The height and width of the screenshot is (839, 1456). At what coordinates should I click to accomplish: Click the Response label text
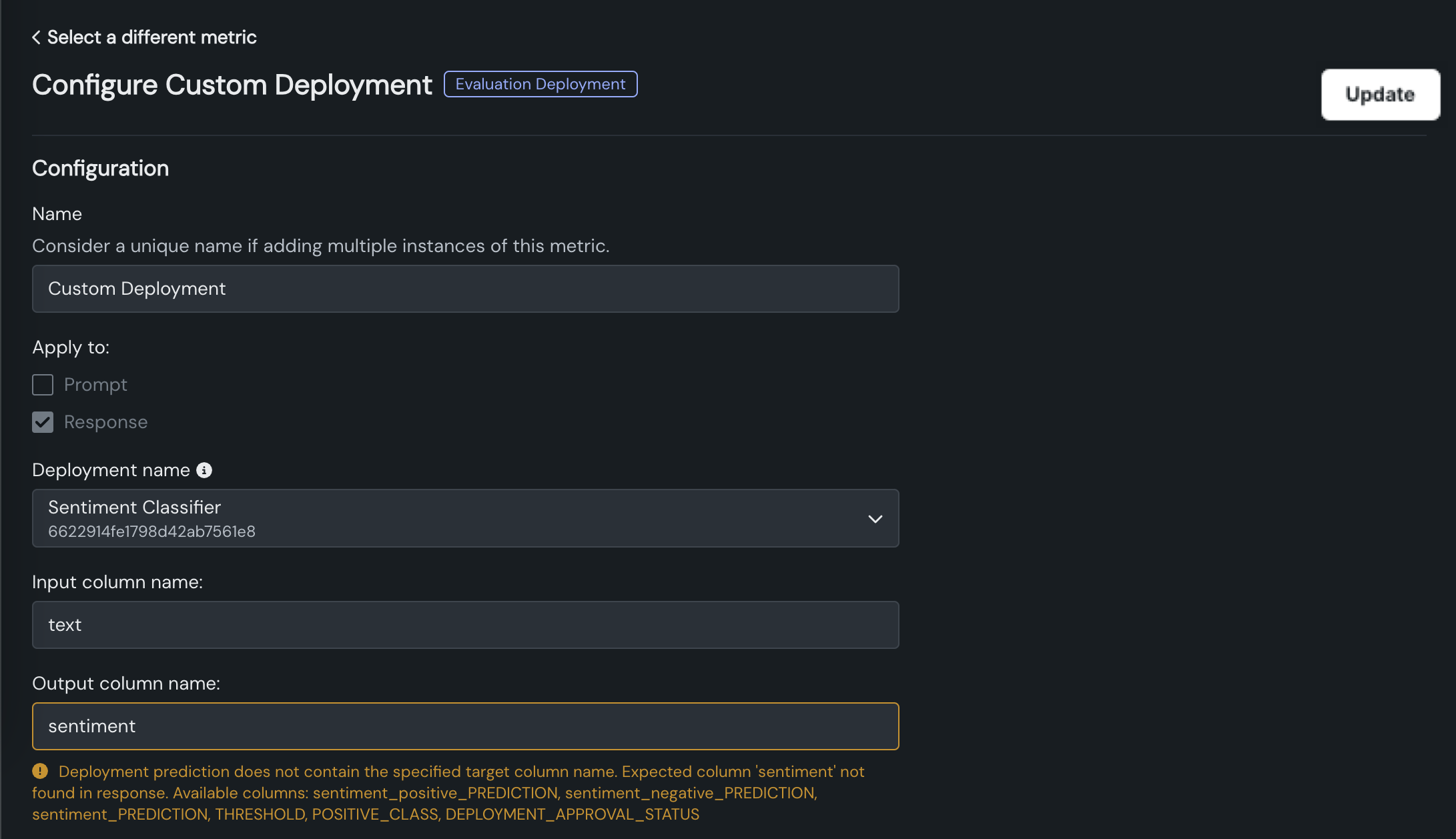[105, 422]
